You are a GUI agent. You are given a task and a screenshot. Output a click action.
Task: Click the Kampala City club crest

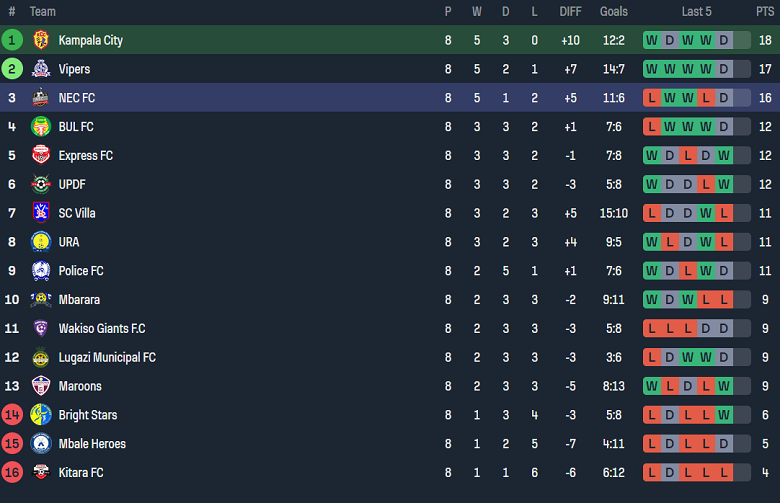point(41,40)
